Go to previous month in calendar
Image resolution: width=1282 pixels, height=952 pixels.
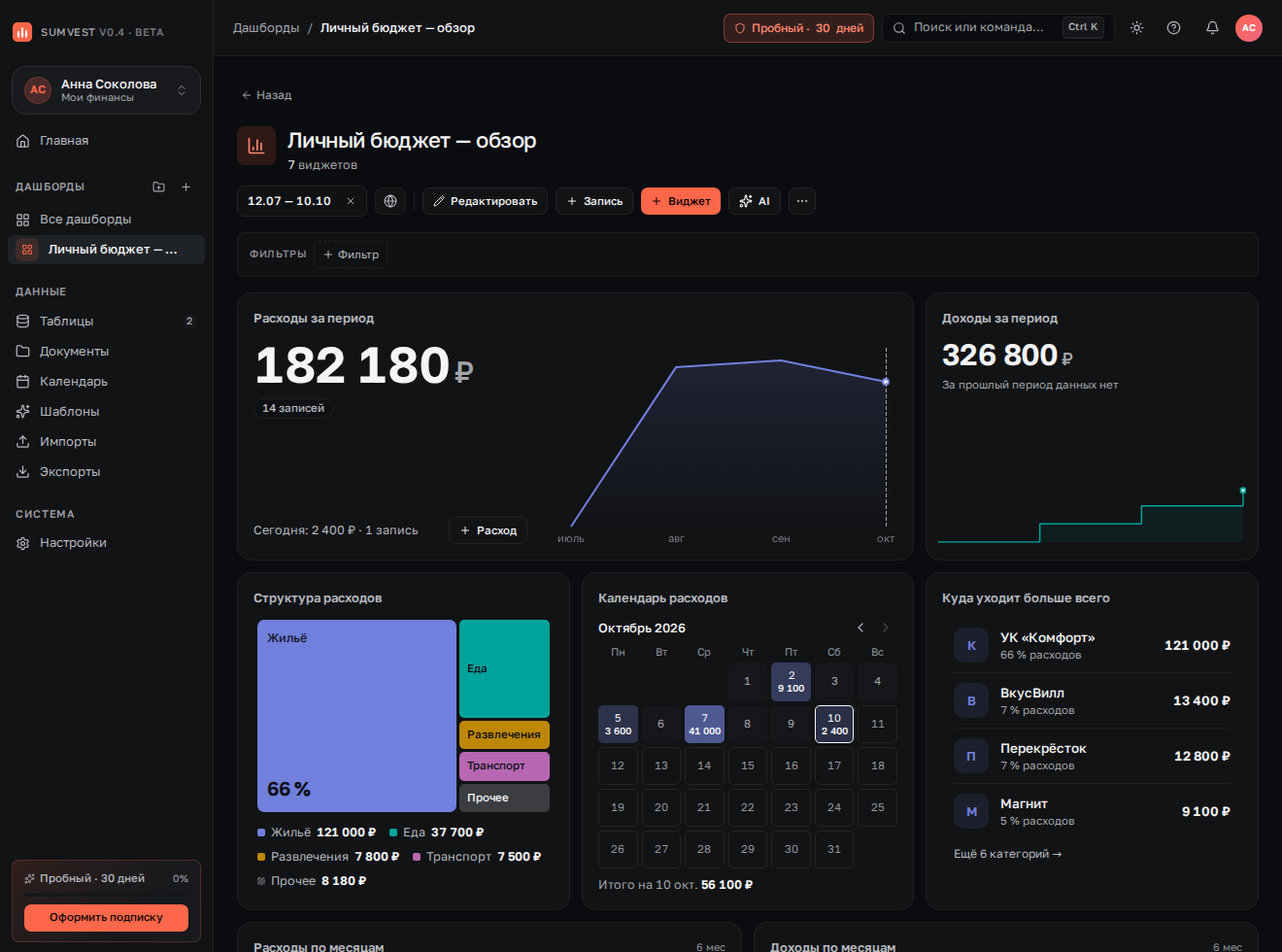[860, 628]
